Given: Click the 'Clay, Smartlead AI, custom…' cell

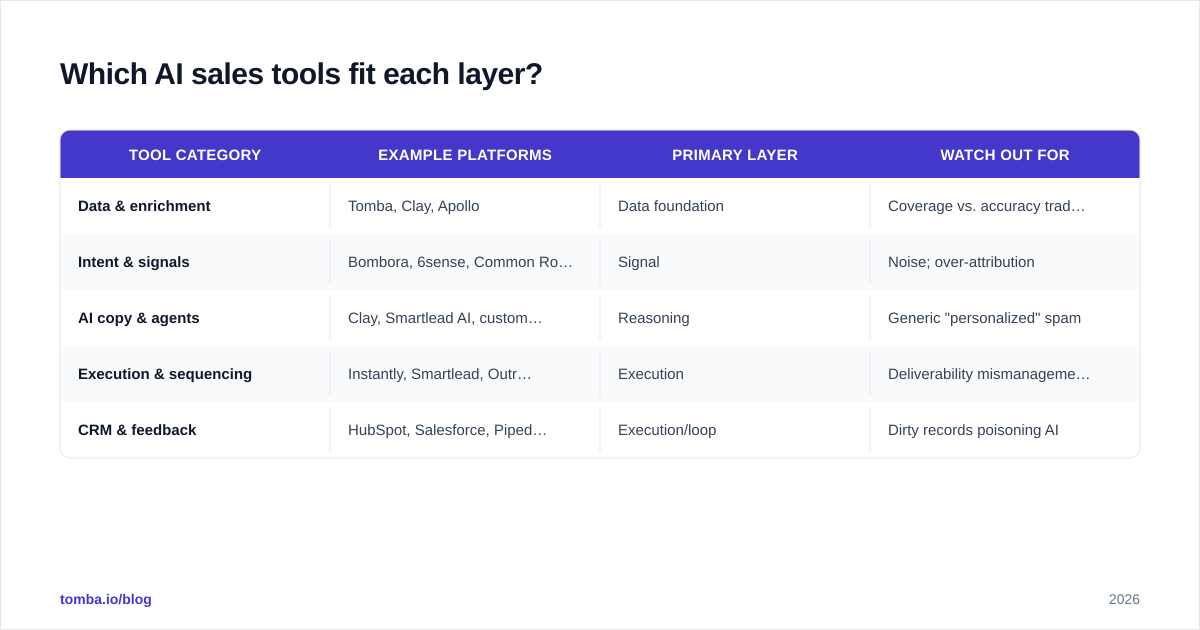Looking at the screenshot, I should [x=445, y=318].
